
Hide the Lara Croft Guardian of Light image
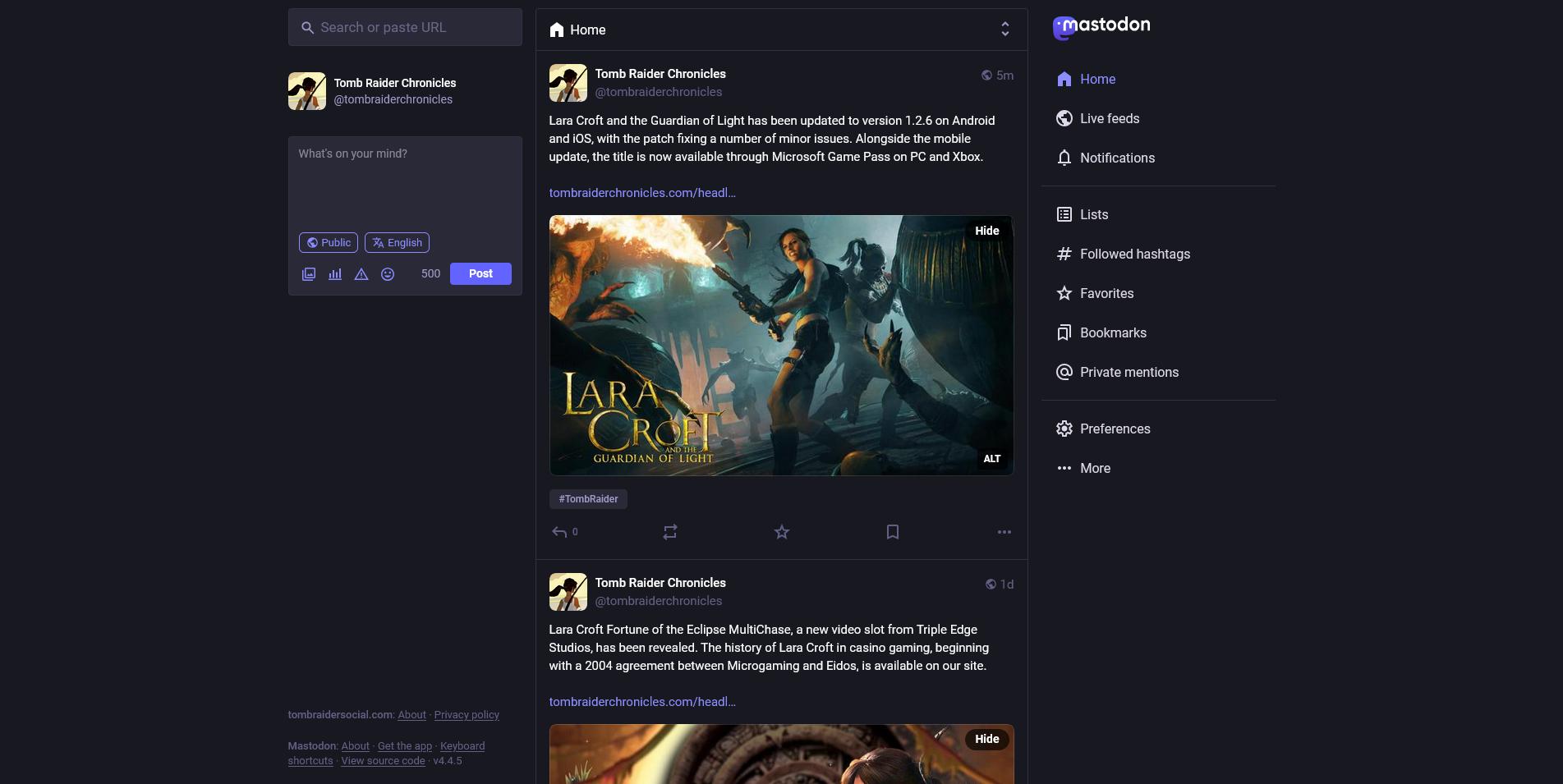pyautogui.click(x=986, y=231)
